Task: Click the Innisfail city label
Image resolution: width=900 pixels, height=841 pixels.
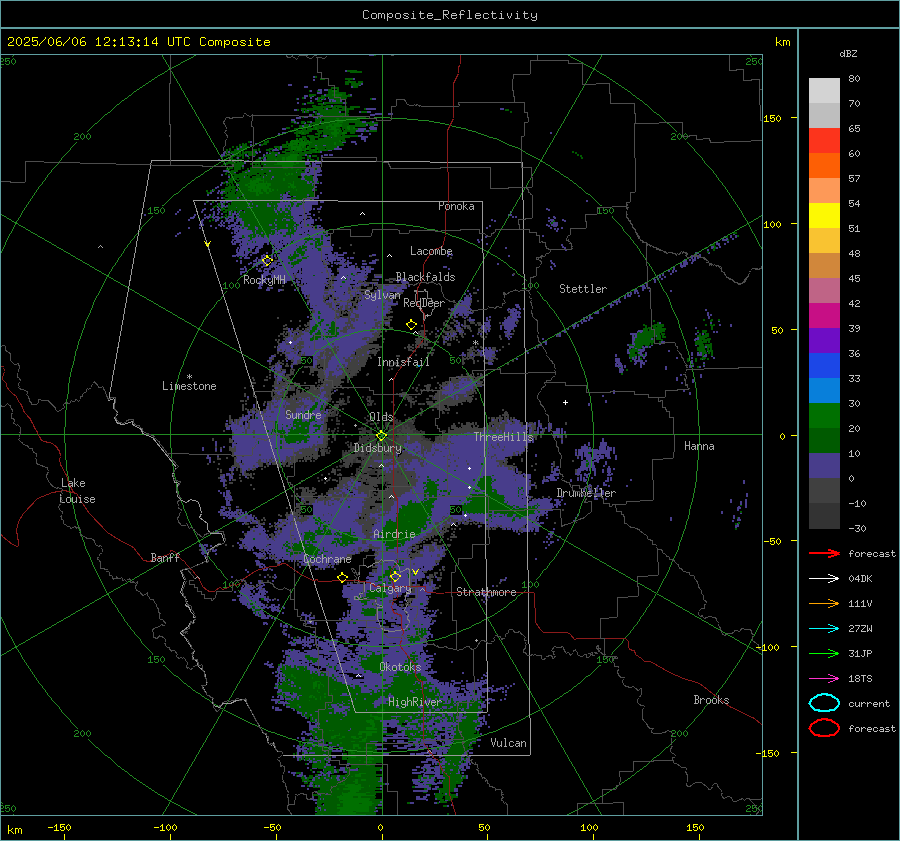Action: click(x=403, y=362)
